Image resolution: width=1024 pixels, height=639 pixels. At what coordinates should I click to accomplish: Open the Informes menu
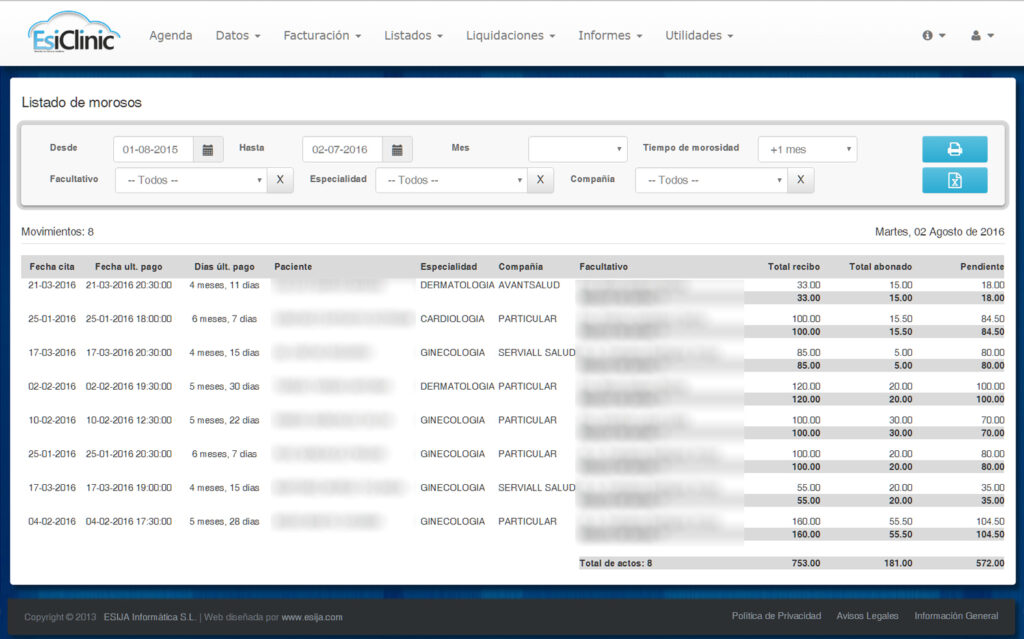[610, 35]
